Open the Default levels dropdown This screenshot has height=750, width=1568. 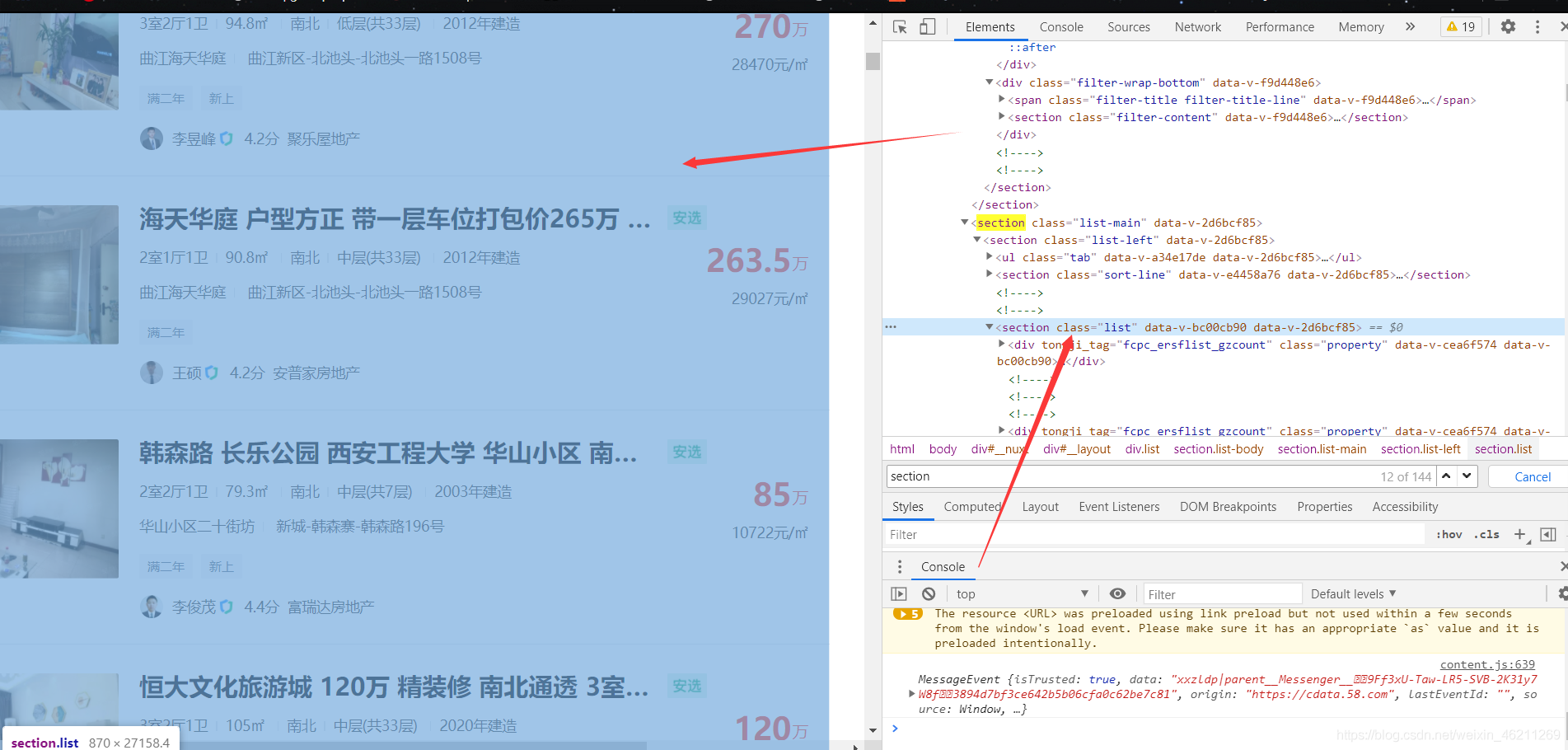click(1353, 594)
